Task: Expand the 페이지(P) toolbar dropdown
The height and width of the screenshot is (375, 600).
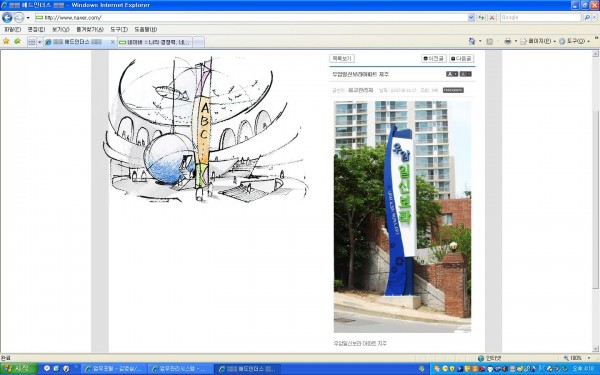Action: coord(538,41)
